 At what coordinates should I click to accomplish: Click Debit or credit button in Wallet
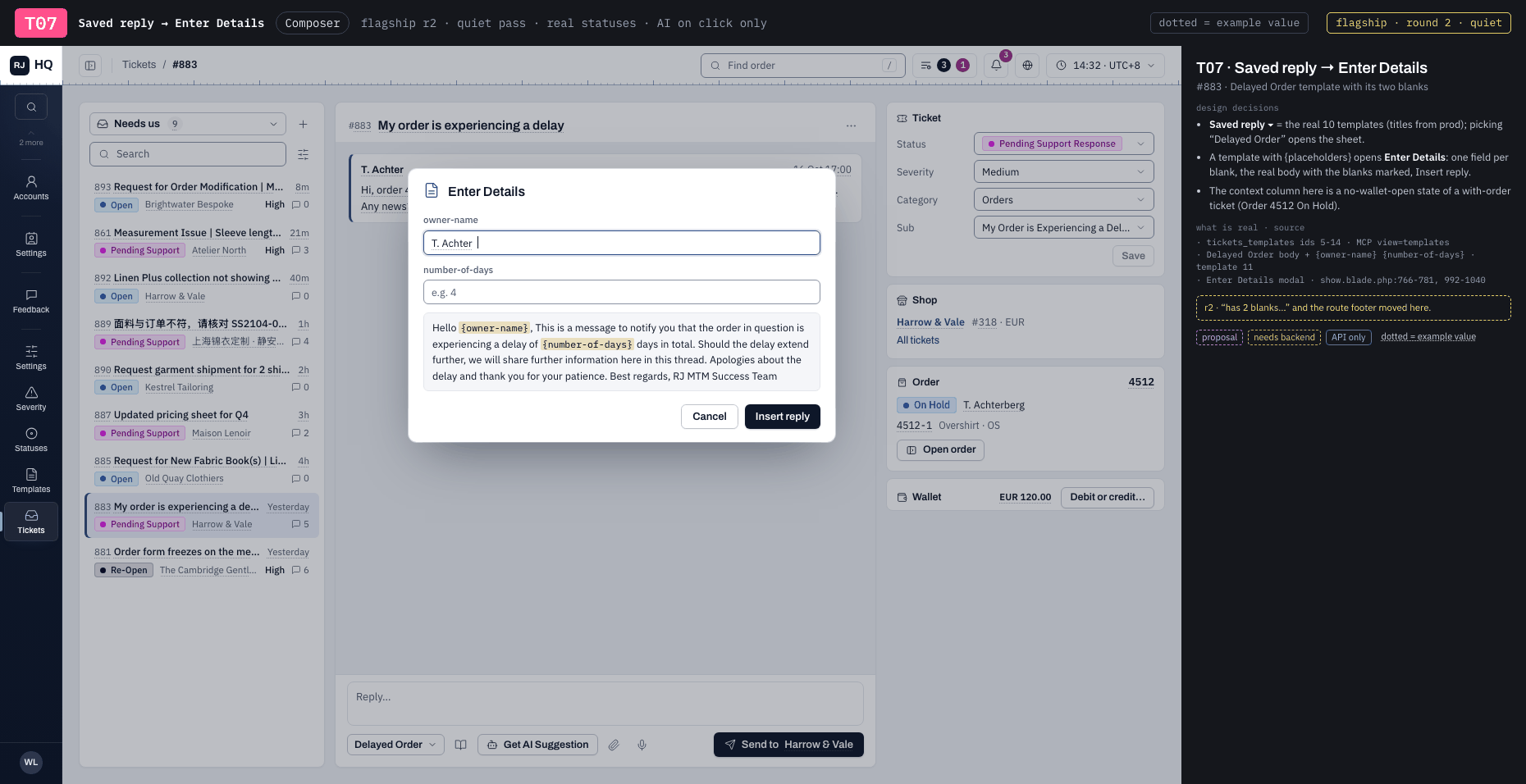pyautogui.click(x=1108, y=497)
